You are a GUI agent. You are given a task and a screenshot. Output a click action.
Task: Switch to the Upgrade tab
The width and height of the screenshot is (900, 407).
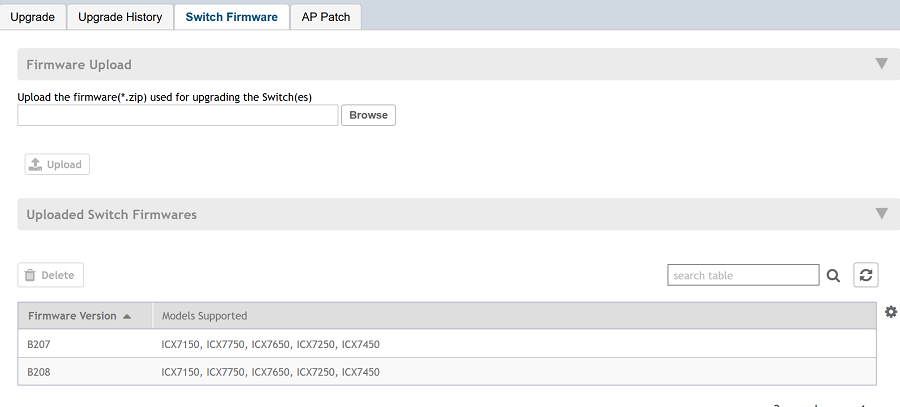pyautogui.click(x=33, y=17)
